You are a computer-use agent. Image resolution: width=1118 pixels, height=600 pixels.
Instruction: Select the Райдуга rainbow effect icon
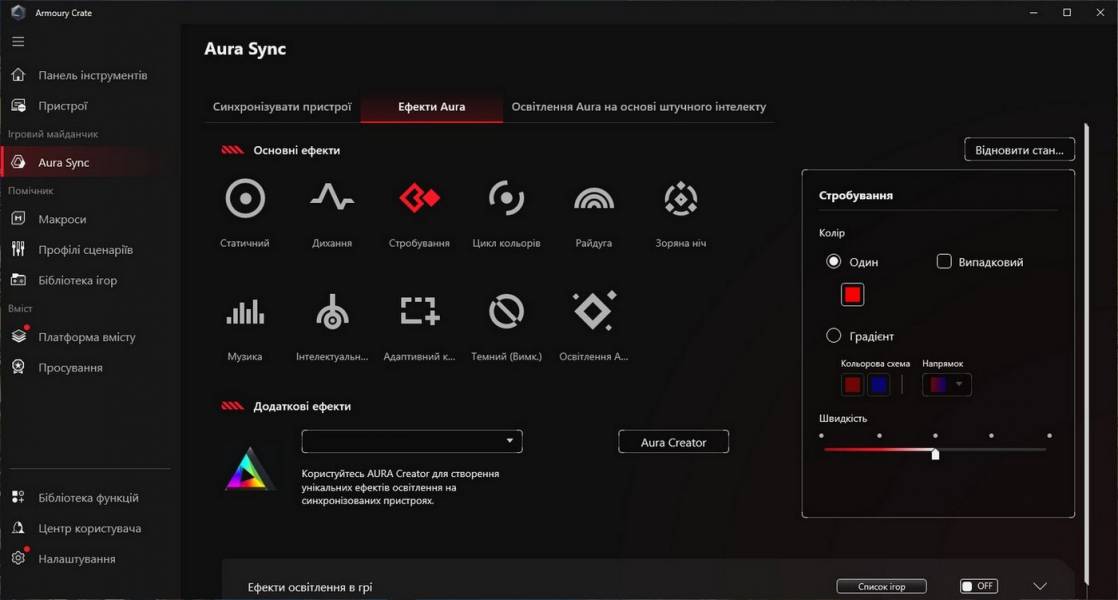[x=593, y=199]
